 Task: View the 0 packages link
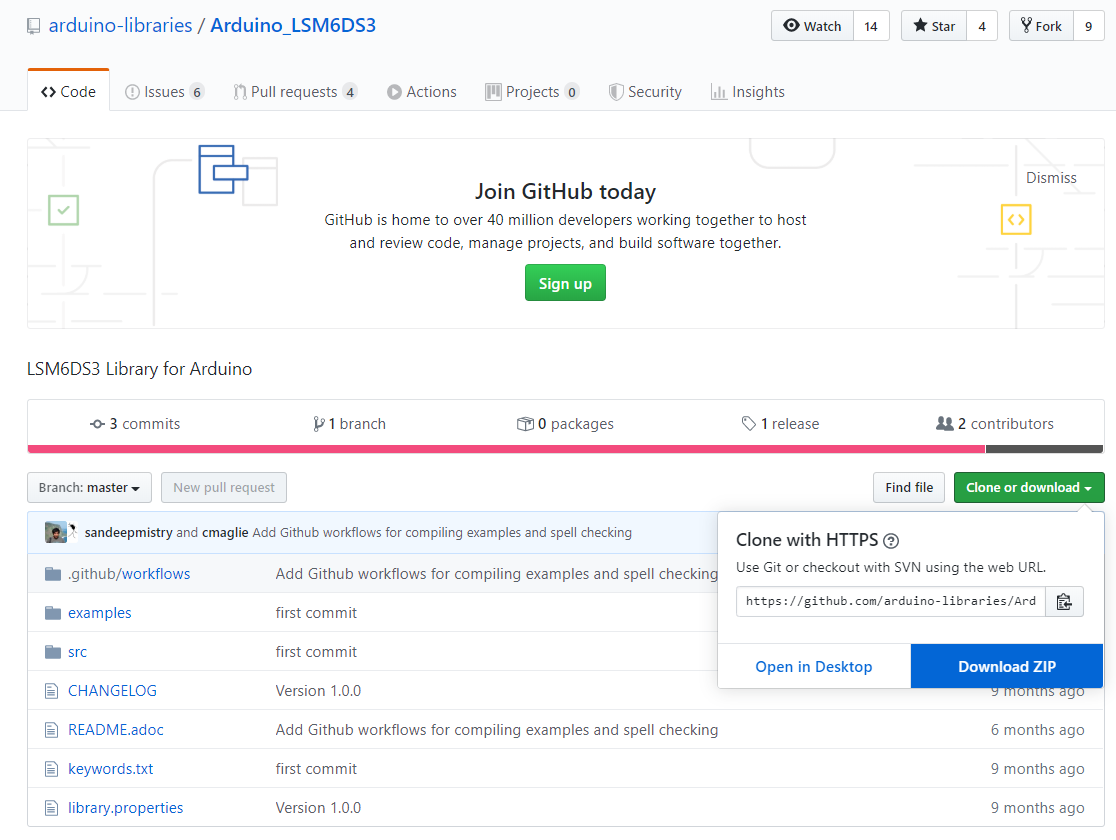pos(565,424)
